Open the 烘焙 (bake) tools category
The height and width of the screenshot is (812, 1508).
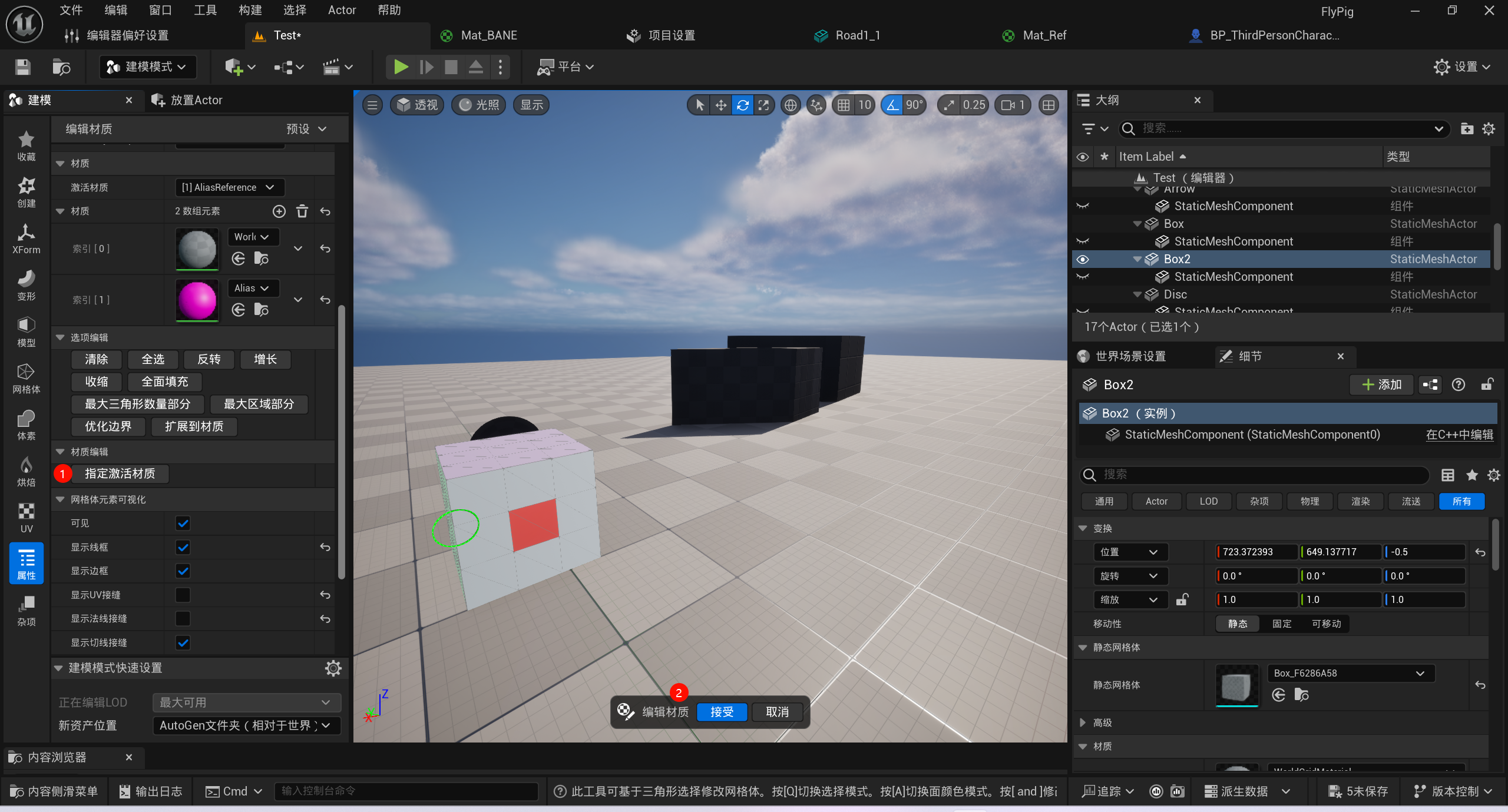tap(26, 471)
